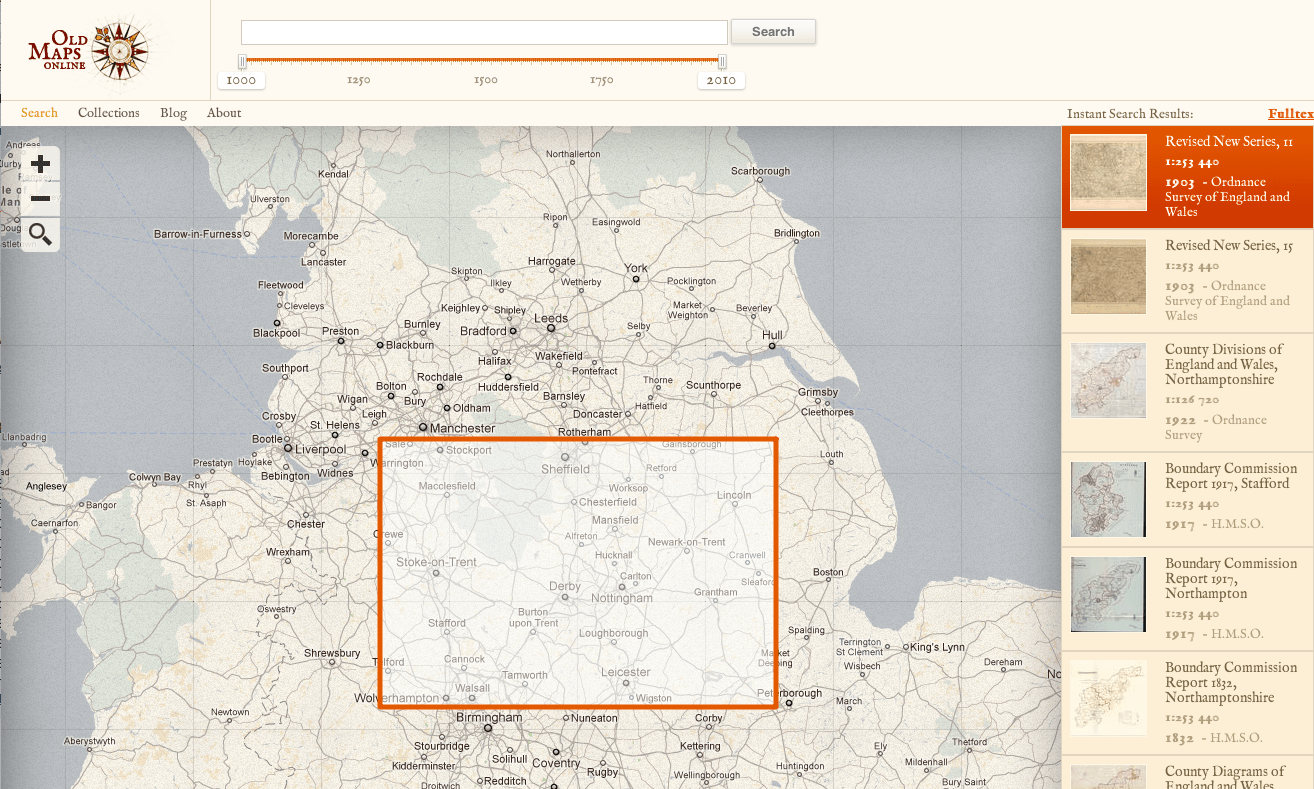Open the Blog navigation tab
Screen dimensions: 1314x789
173,113
